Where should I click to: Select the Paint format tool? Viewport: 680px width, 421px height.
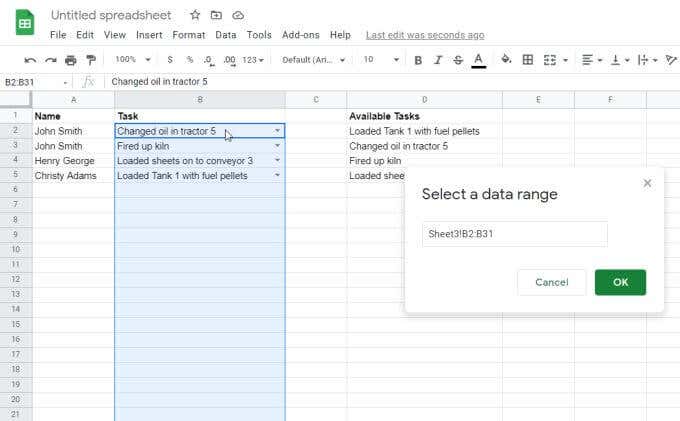[x=90, y=60]
